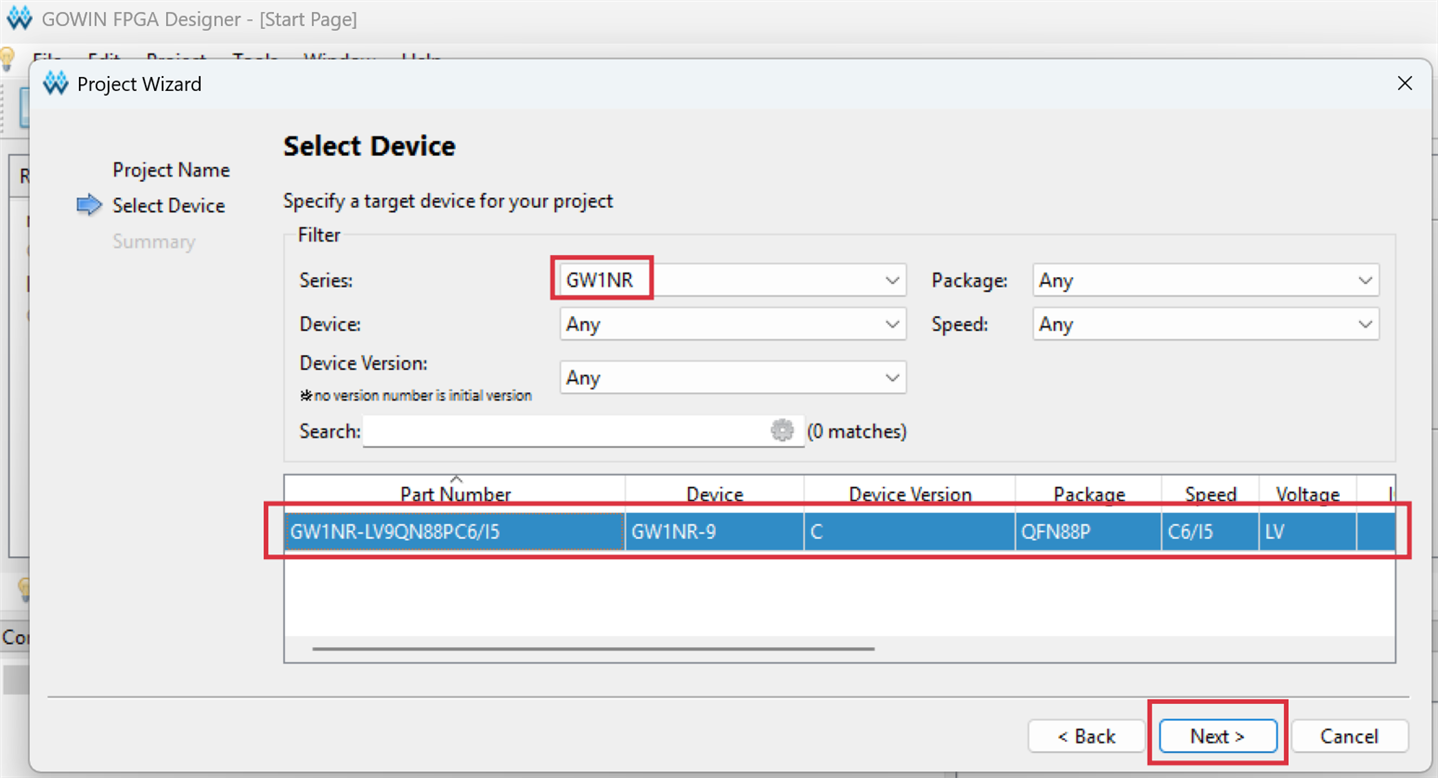Click the Device Version column header

point(910,494)
